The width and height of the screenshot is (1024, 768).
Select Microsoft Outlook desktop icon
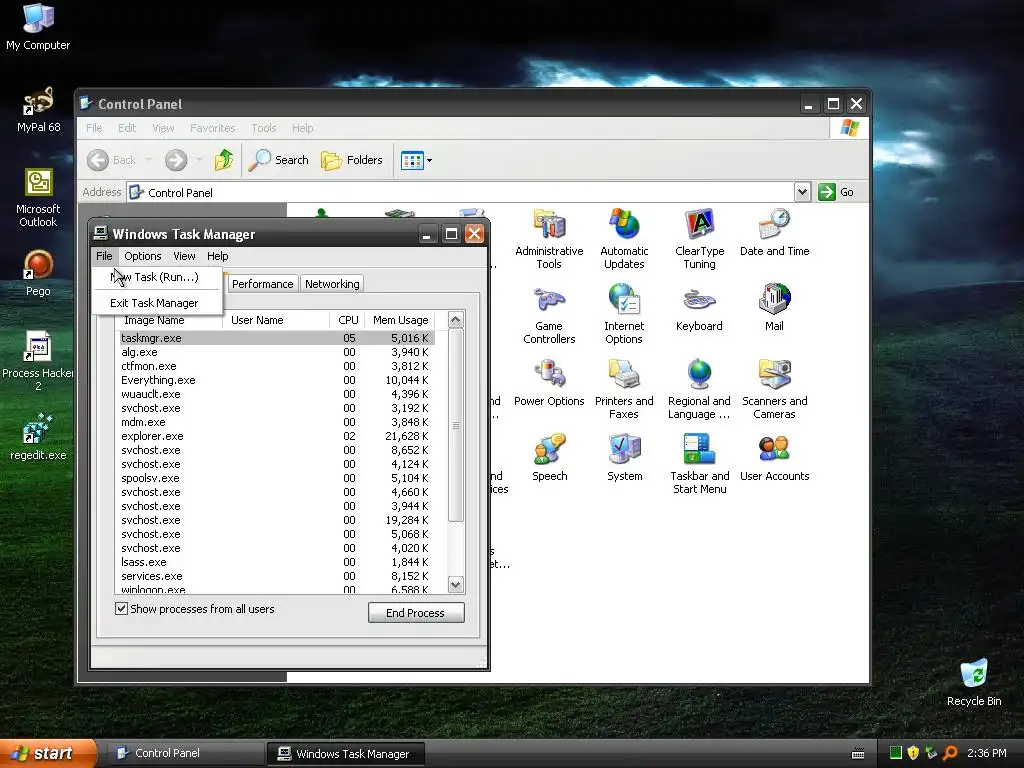click(x=38, y=198)
